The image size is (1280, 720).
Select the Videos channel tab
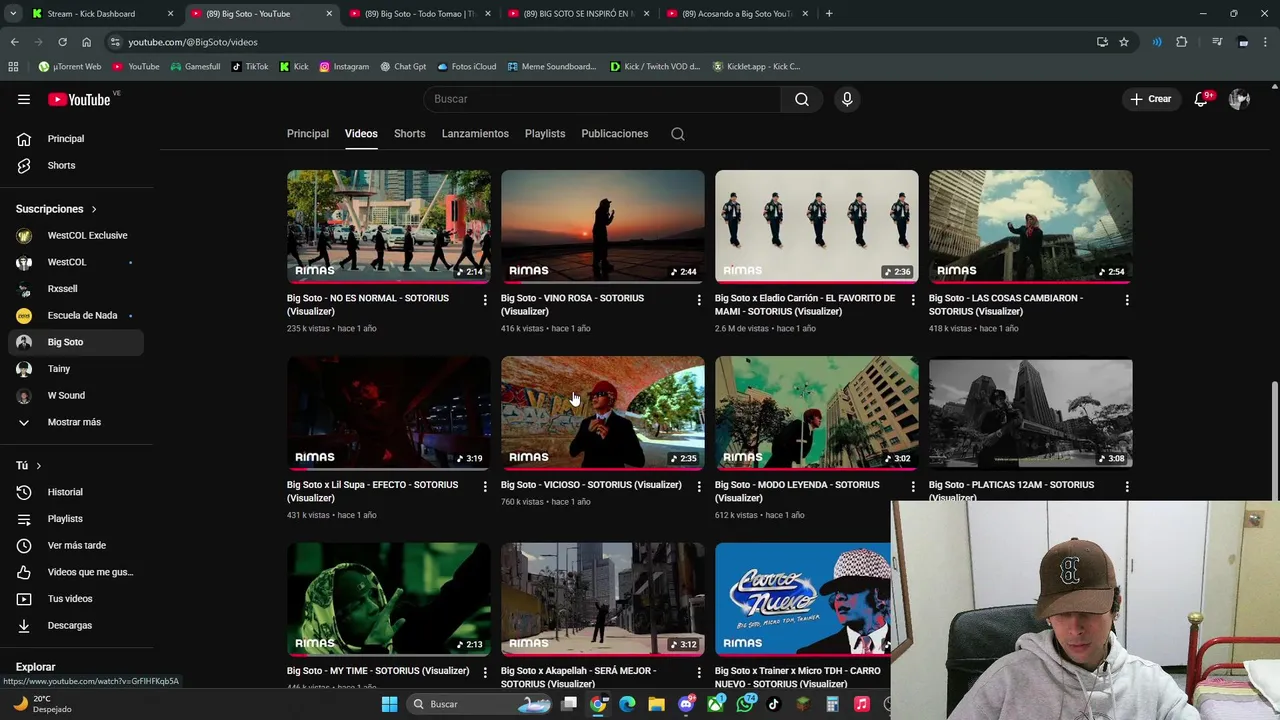(361, 134)
